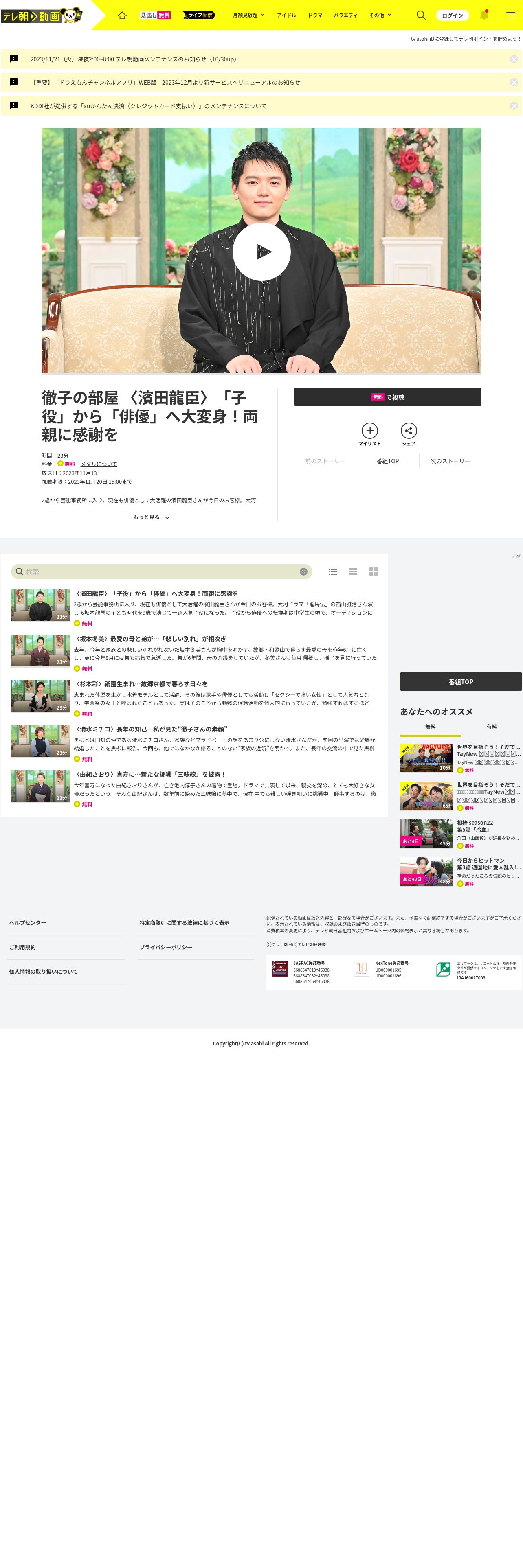Click the dark 番組TOP sidebar button
Viewport: 523px width, 1568px height.
pyautogui.click(x=461, y=682)
